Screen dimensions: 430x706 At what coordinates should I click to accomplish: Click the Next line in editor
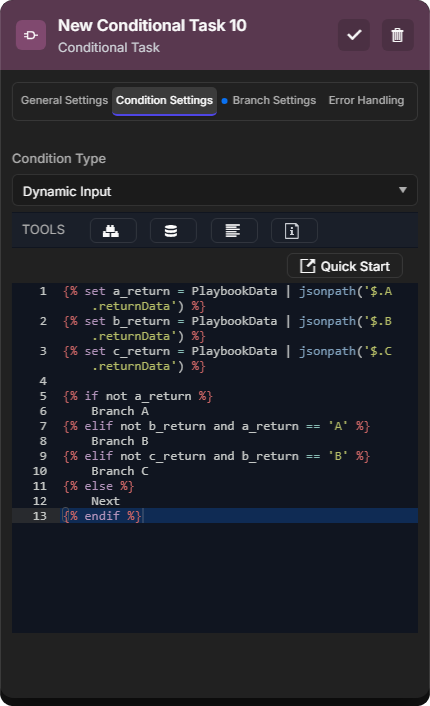pos(105,501)
